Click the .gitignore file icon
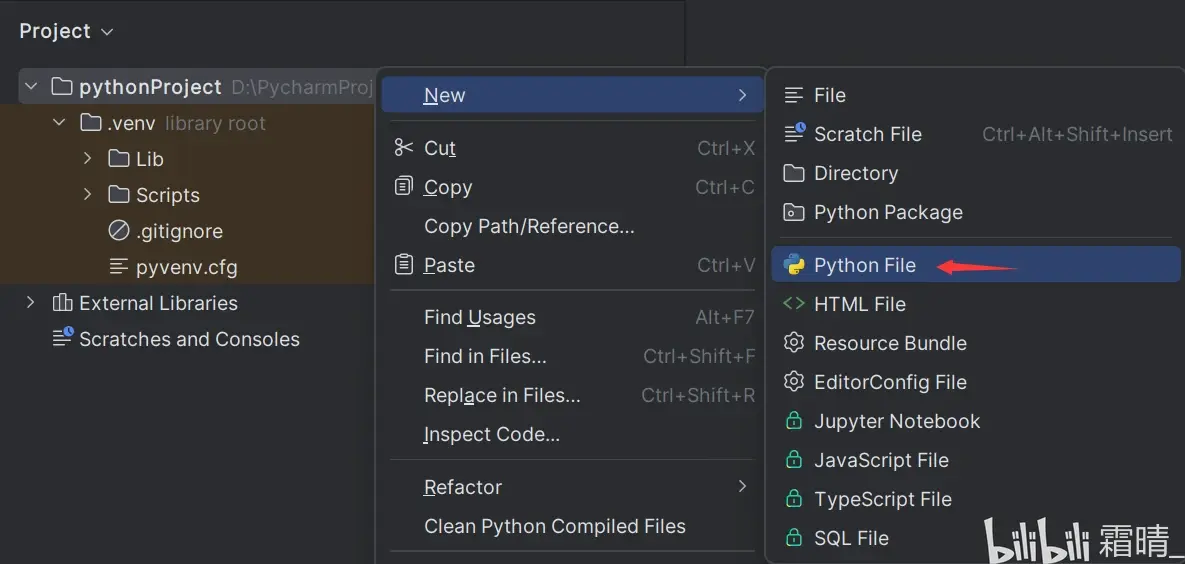Screen dimensions: 1185x564 [x=119, y=231]
